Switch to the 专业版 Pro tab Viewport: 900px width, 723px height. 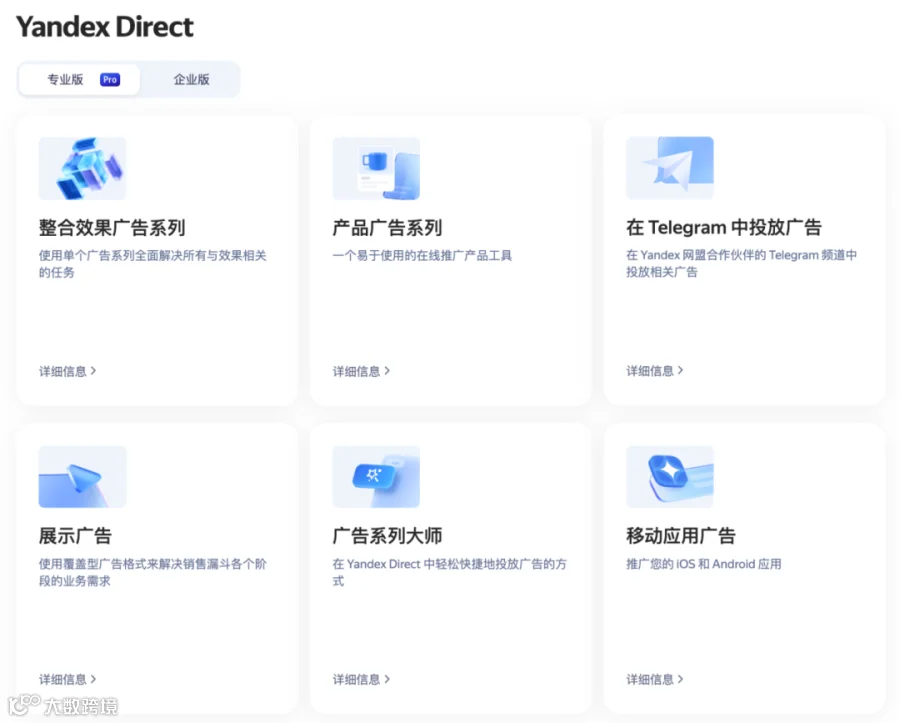coord(79,80)
